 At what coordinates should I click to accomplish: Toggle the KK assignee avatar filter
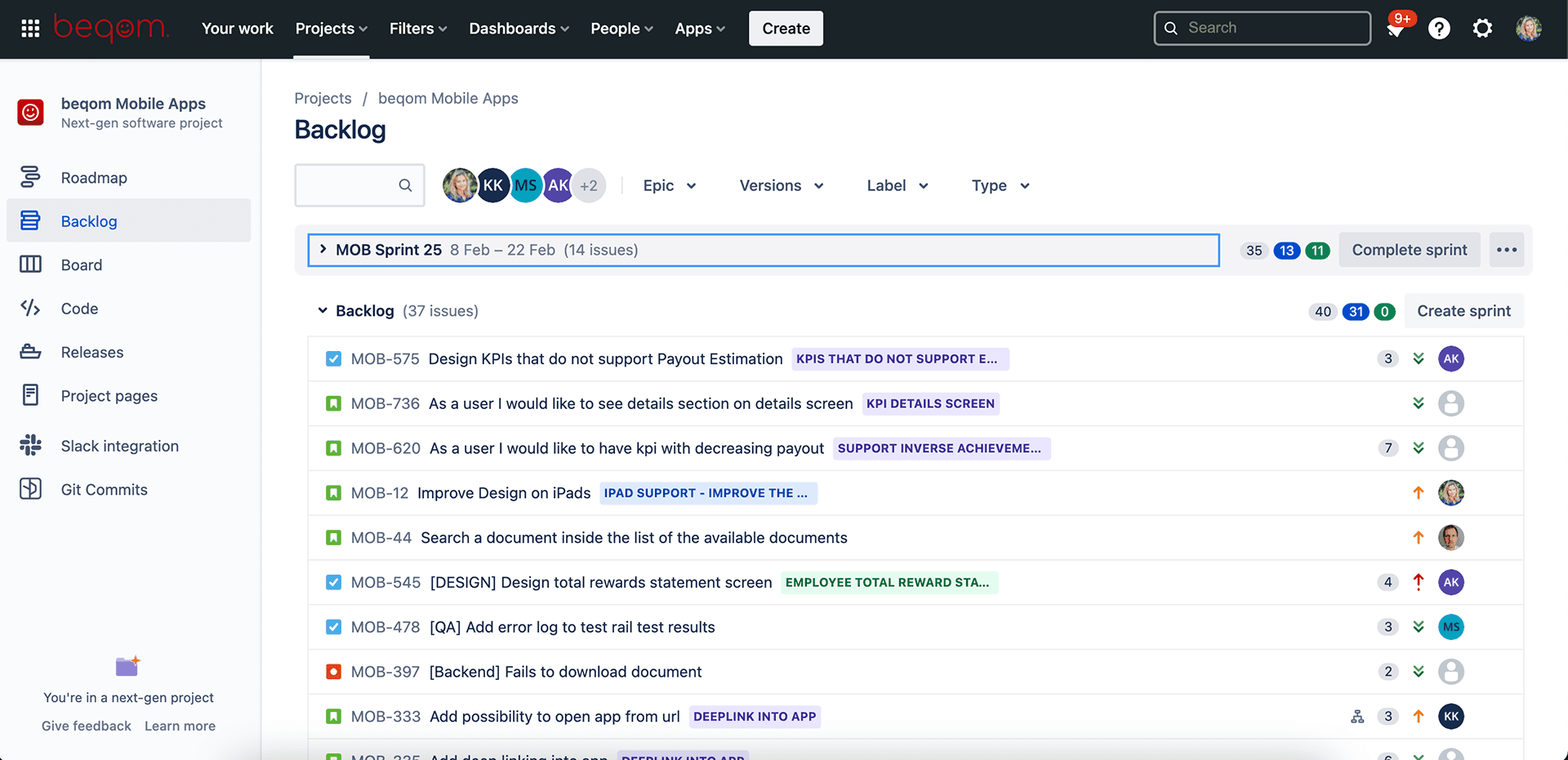[x=493, y=185]
